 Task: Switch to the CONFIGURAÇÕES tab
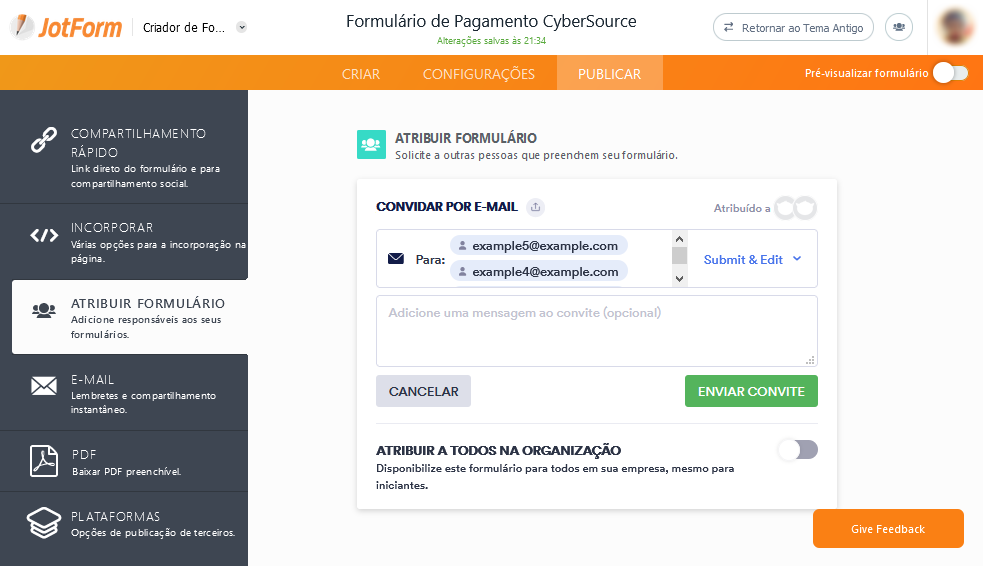click(478, 74)
